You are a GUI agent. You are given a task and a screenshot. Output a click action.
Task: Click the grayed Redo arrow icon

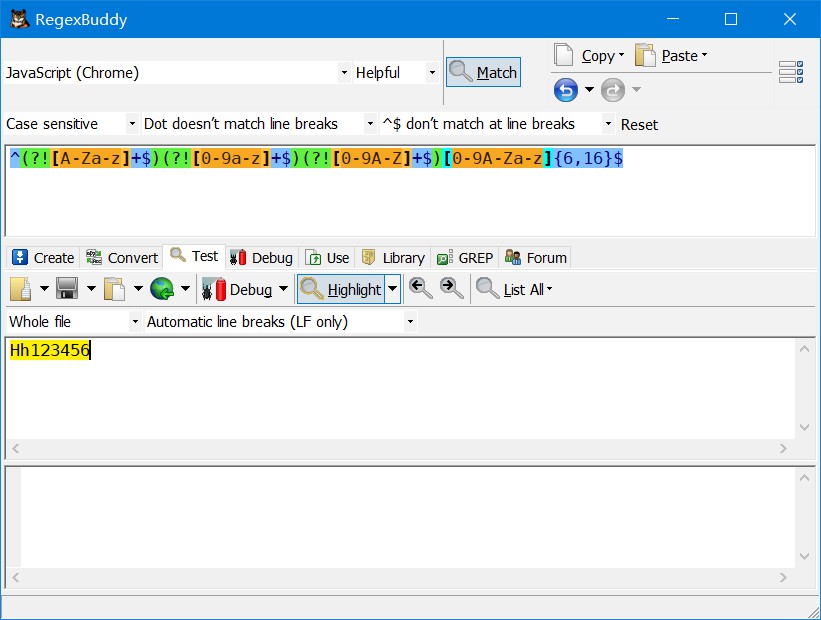pos(613,90)
